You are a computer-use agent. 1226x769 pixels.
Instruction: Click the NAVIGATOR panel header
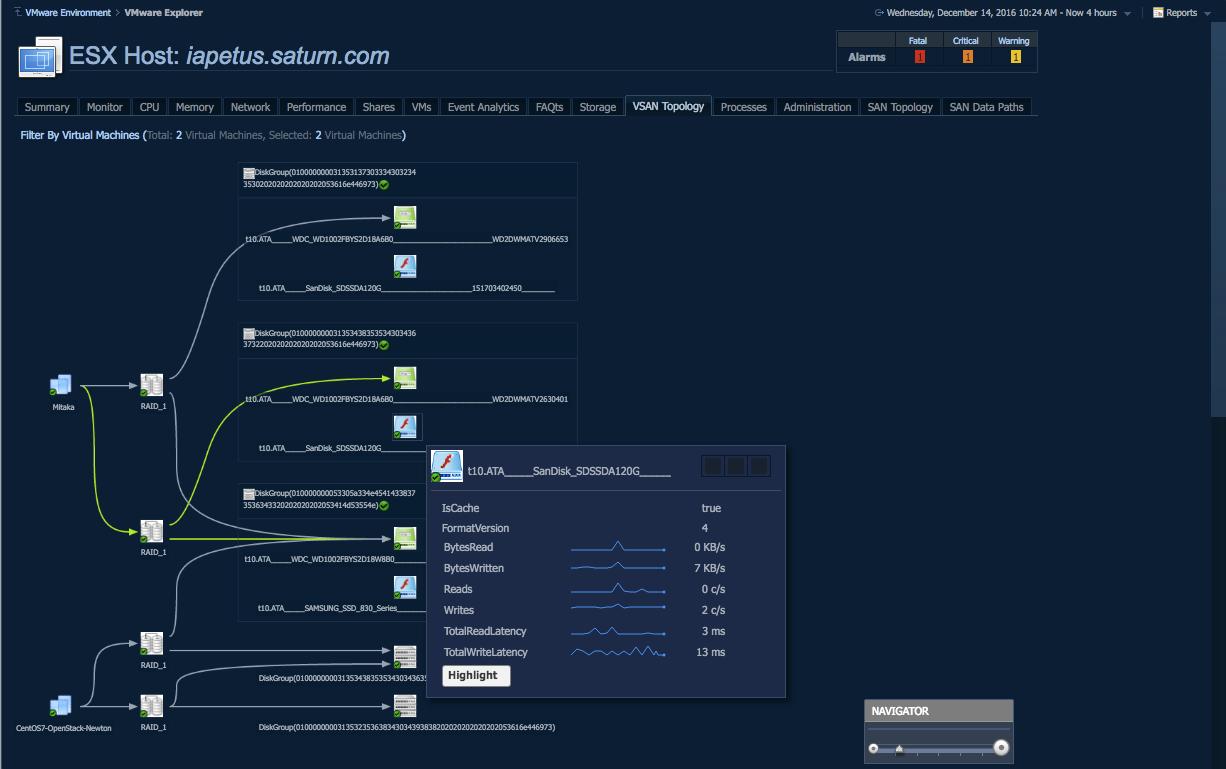pyautogui.click(x=939, y=711)
